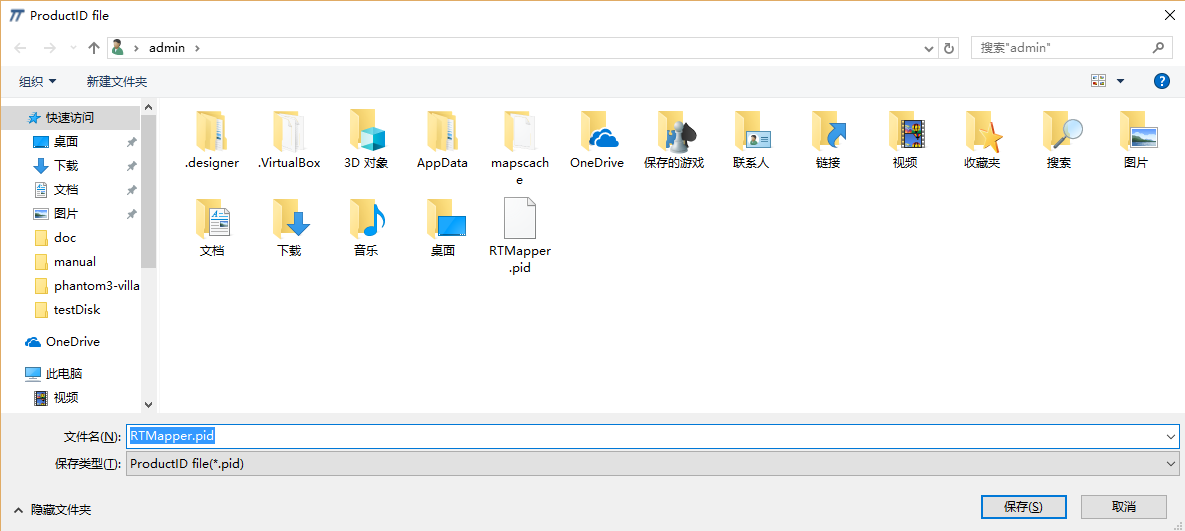Open the 3D 对象 folder
Image resolution: width=1185 pixels, height=531 pixels.
click(x=366, y=132)
